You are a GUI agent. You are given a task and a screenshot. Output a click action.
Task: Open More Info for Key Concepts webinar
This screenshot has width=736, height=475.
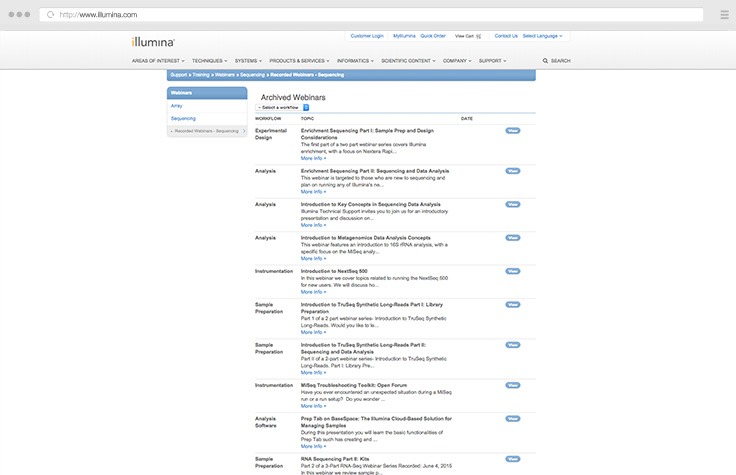pos(313,225)
